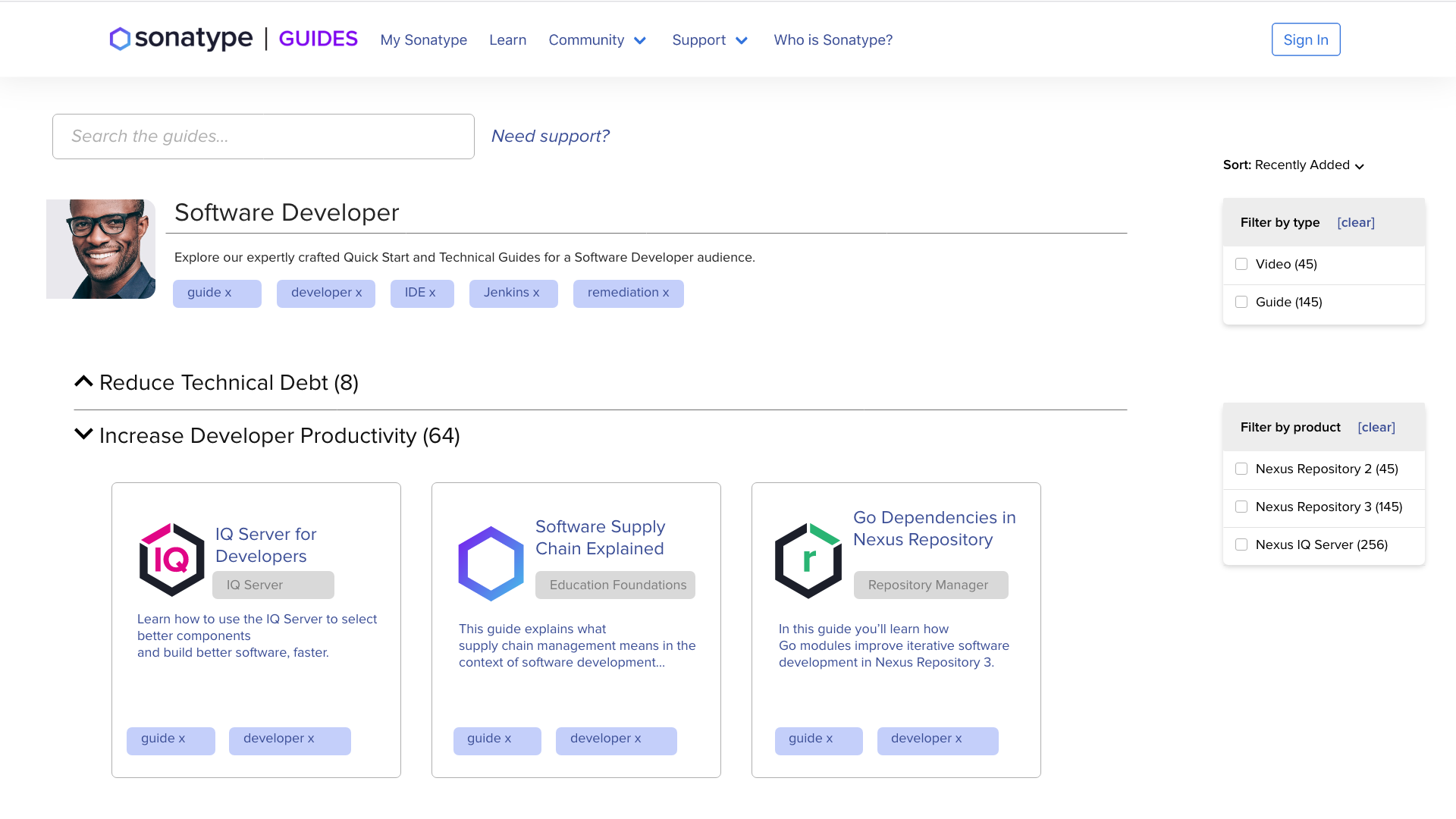The image size is (1456, 819).
Task: Open the Community dropdown chevron
Action: pyautogui.click(x=640, y=41)
